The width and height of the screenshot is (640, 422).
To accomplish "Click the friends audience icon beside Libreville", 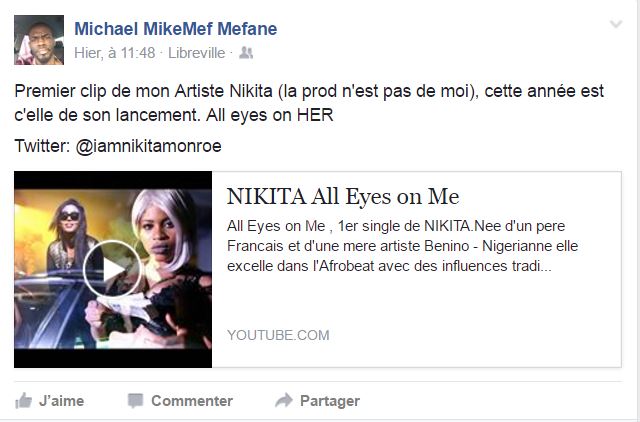I will click(247, 51).
